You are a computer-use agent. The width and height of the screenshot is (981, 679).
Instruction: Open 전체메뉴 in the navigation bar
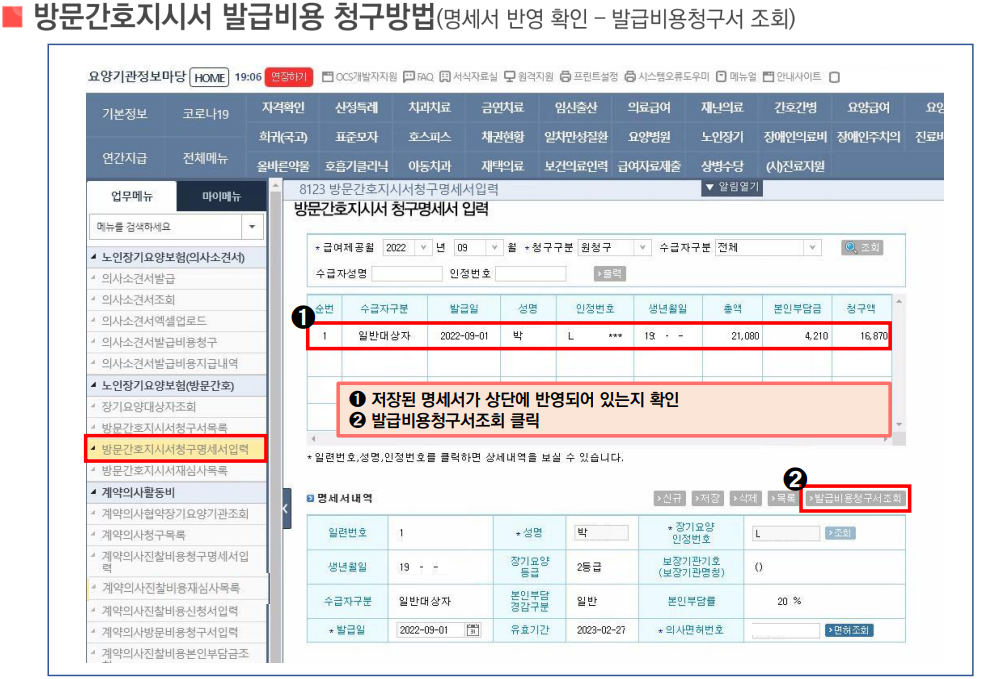coord(205,158)
